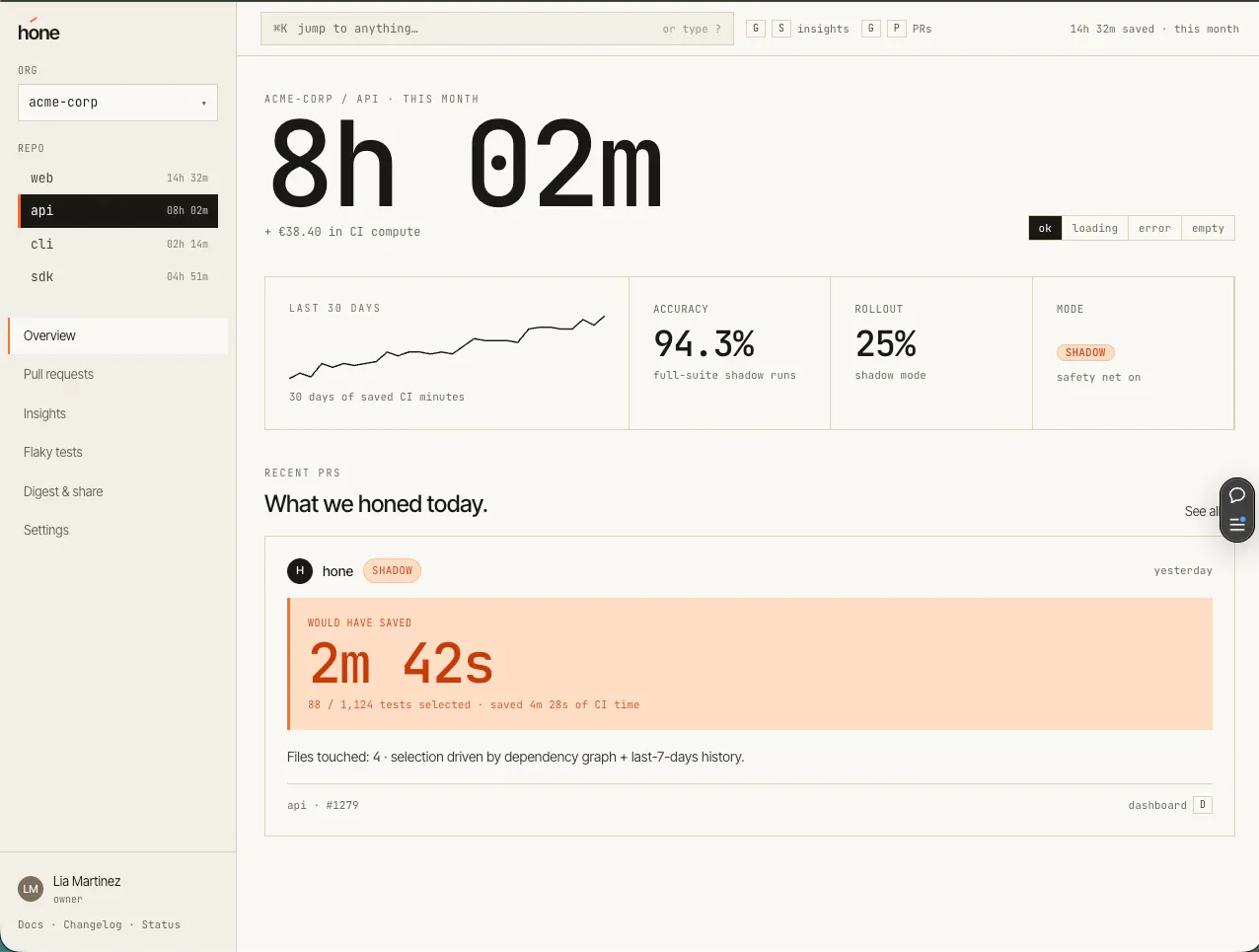Open the chat bubble icon in floating widget
Image resolution: width=1259 pixels, height=952 pixels.
point(1237,495)
